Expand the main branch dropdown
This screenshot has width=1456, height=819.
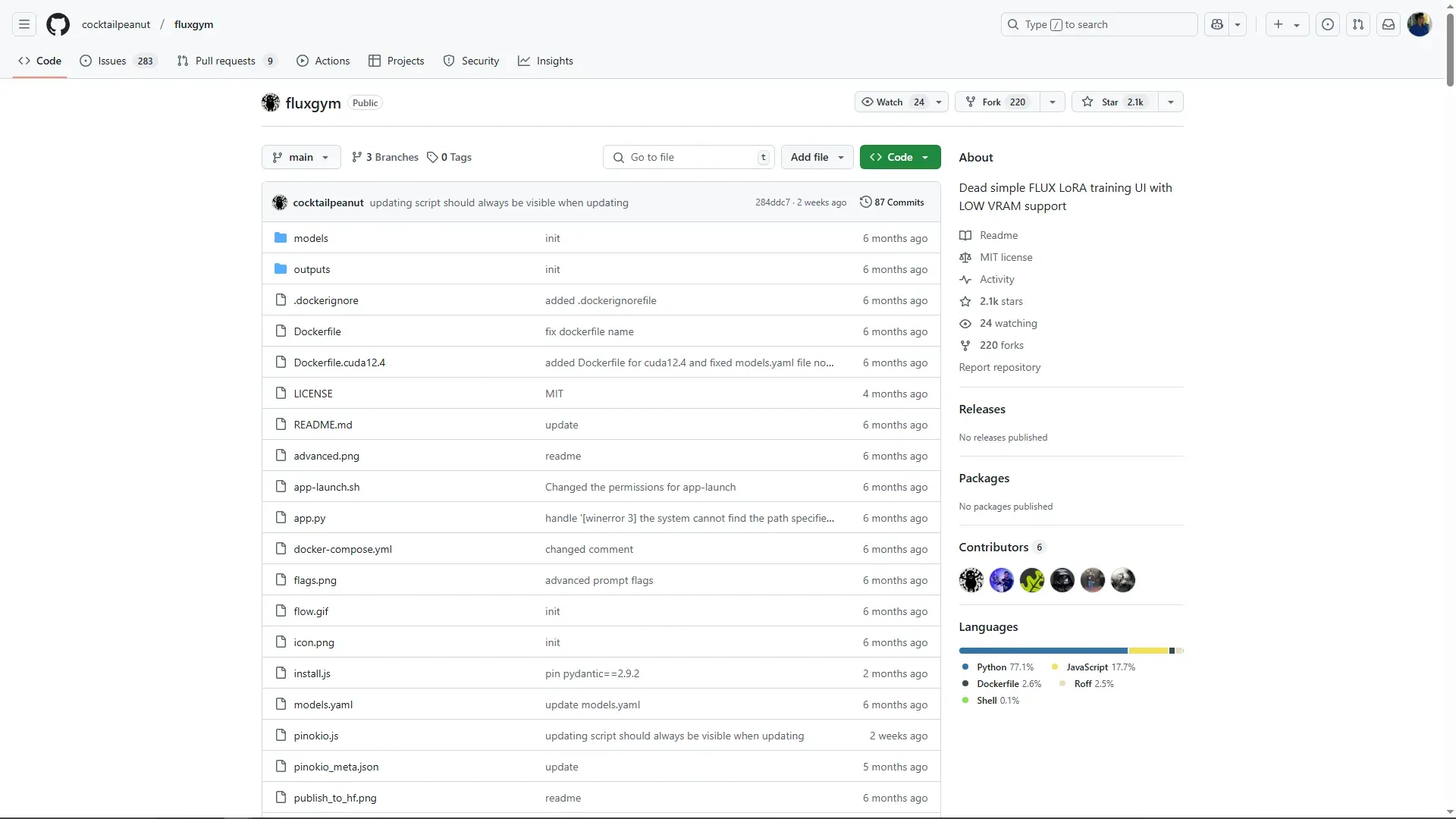point(301,157)
